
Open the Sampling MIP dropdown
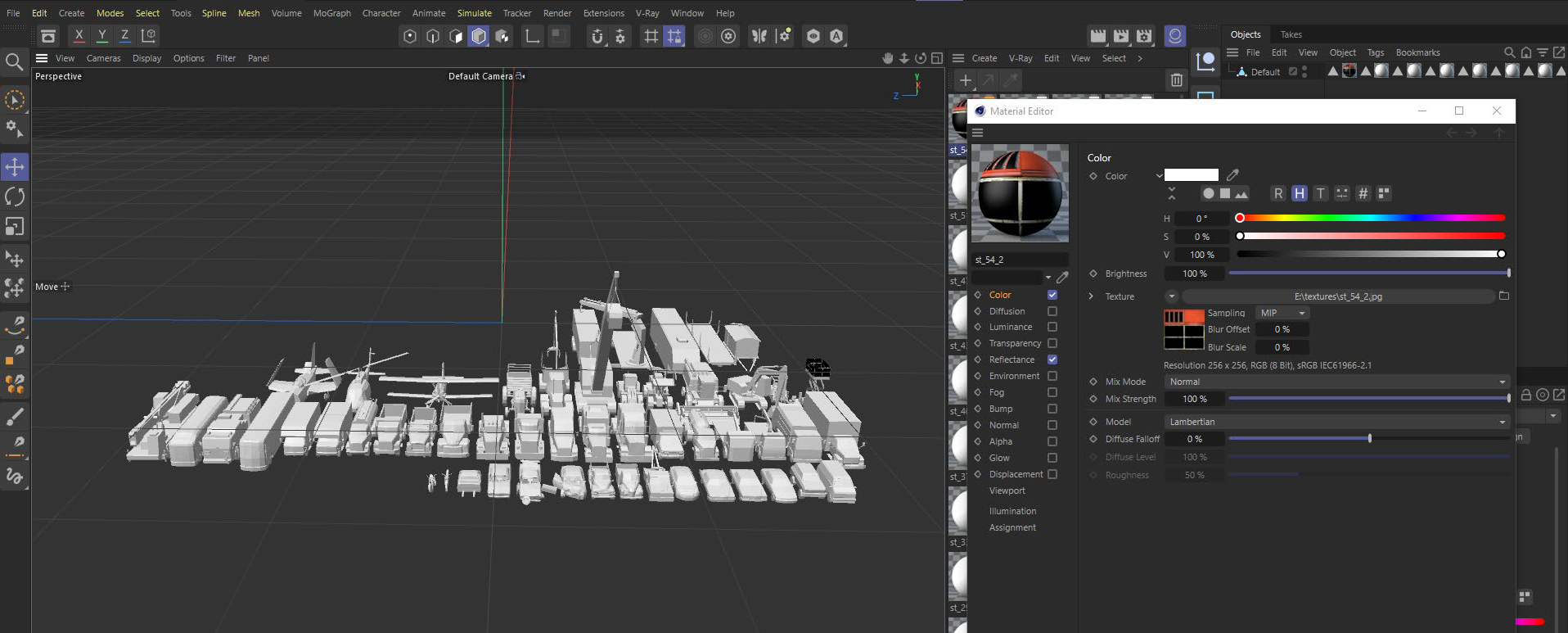tap(1282, 313)
